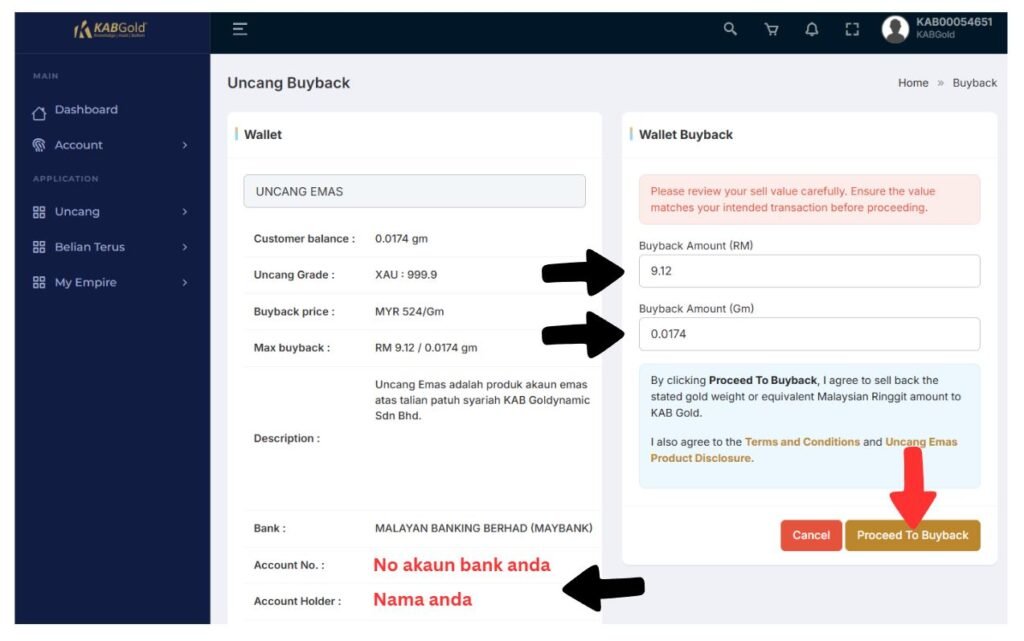Screen dimensions: 1024x641
Task: Open the notifications bell
Action: tap(812, 29)
